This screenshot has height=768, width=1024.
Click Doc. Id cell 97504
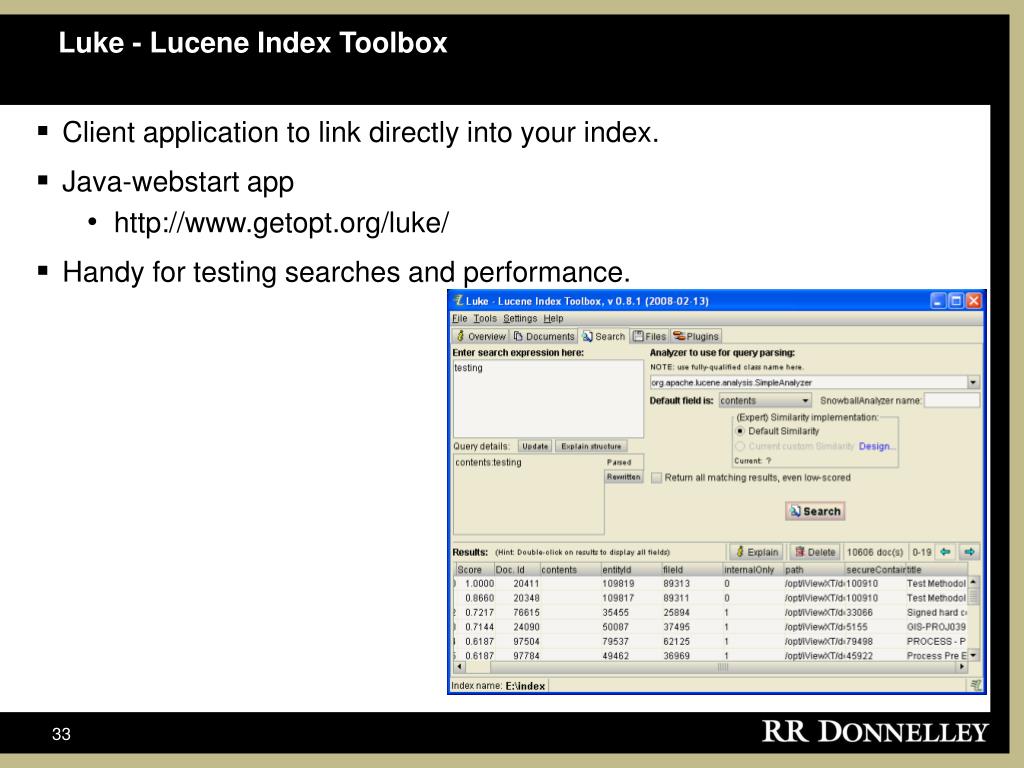pos(526,641)
